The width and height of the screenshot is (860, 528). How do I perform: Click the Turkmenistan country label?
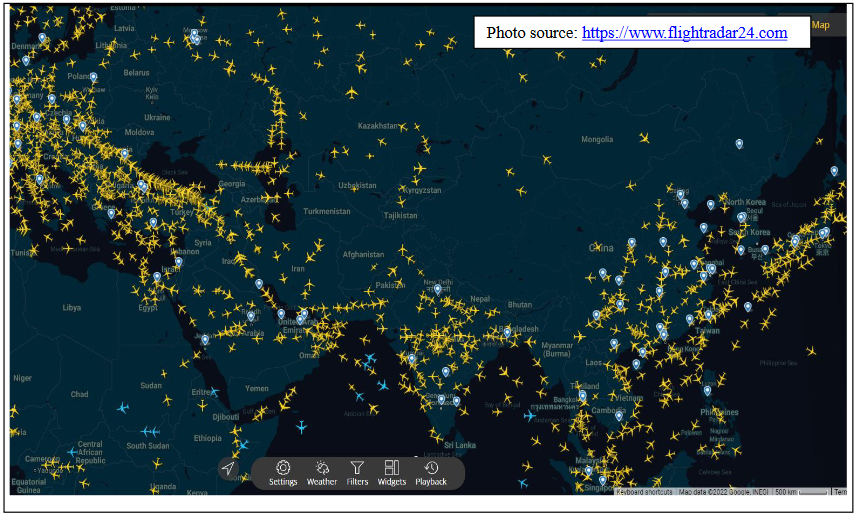[x=327, y=211]
